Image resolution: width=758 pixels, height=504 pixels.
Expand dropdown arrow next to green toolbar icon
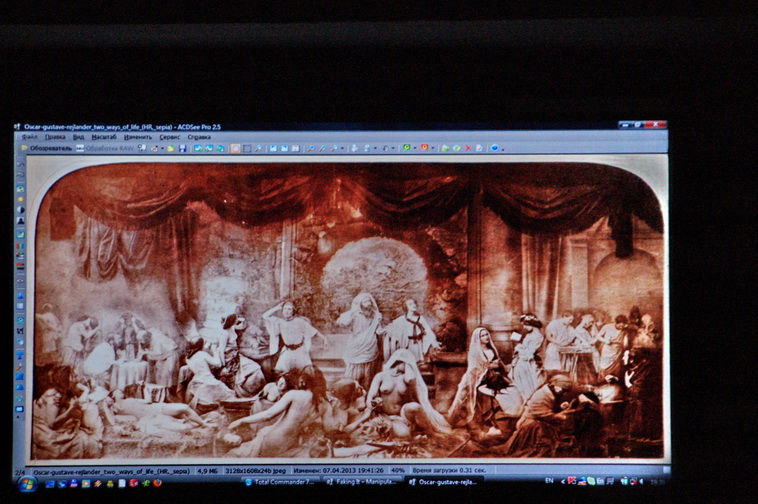(413, 148)
